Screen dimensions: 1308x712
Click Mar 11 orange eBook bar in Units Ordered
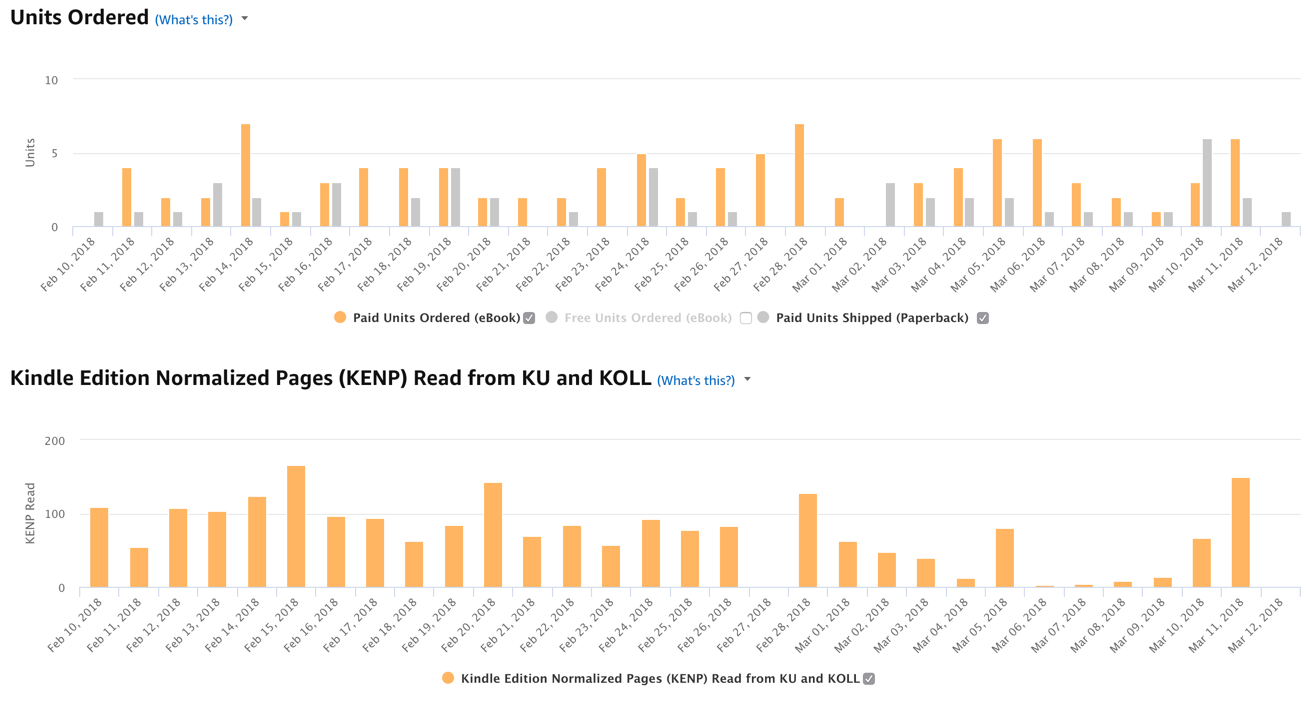point(1235,183)
